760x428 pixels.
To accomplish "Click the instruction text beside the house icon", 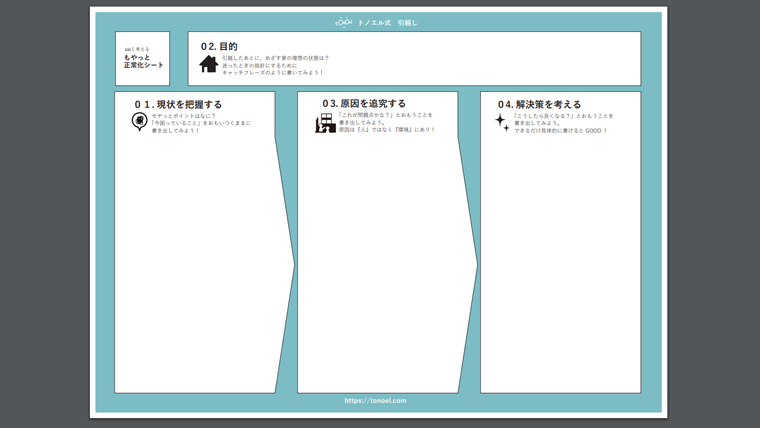I will [274, 65].
